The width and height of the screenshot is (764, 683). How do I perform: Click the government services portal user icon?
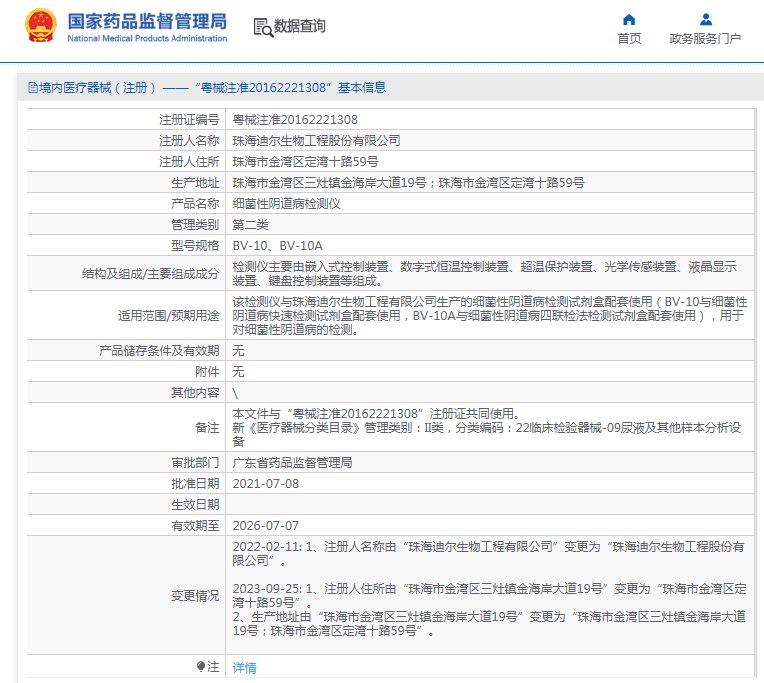706,19
